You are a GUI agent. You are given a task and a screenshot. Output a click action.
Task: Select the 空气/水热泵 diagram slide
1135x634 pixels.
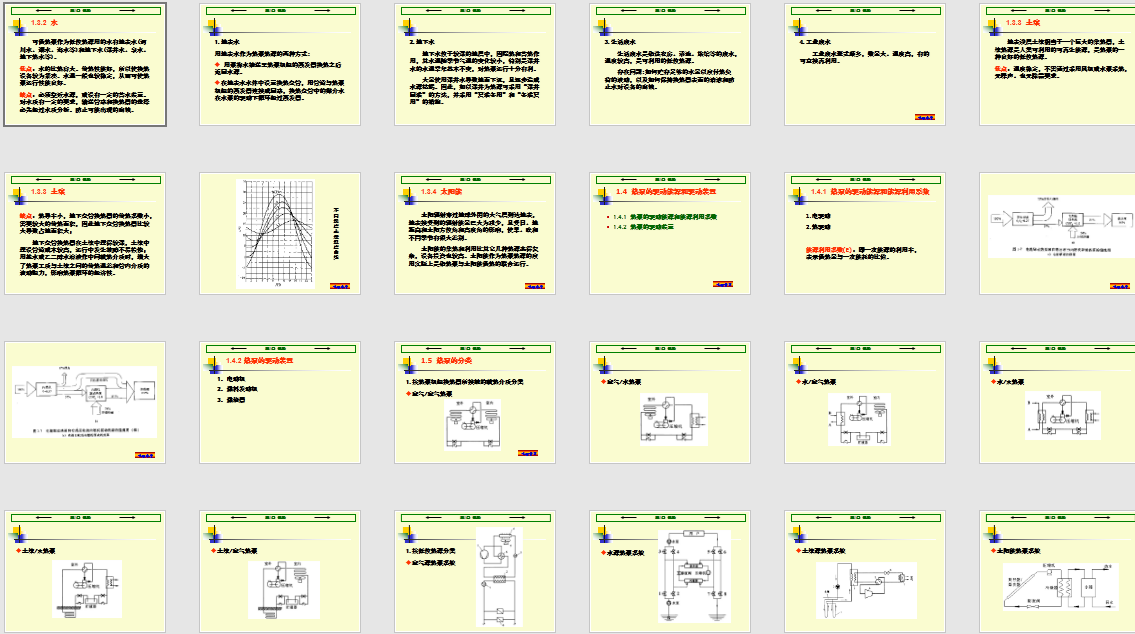point(668,403)
